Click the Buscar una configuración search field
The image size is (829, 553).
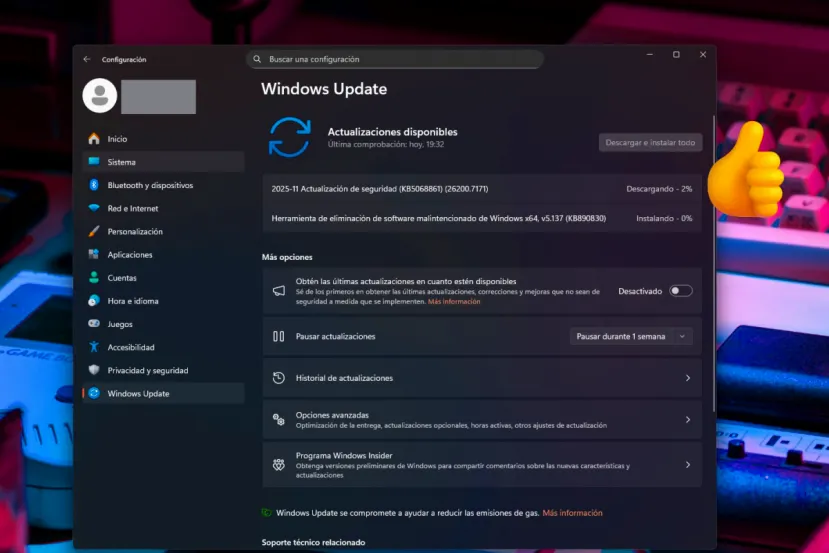395,59
